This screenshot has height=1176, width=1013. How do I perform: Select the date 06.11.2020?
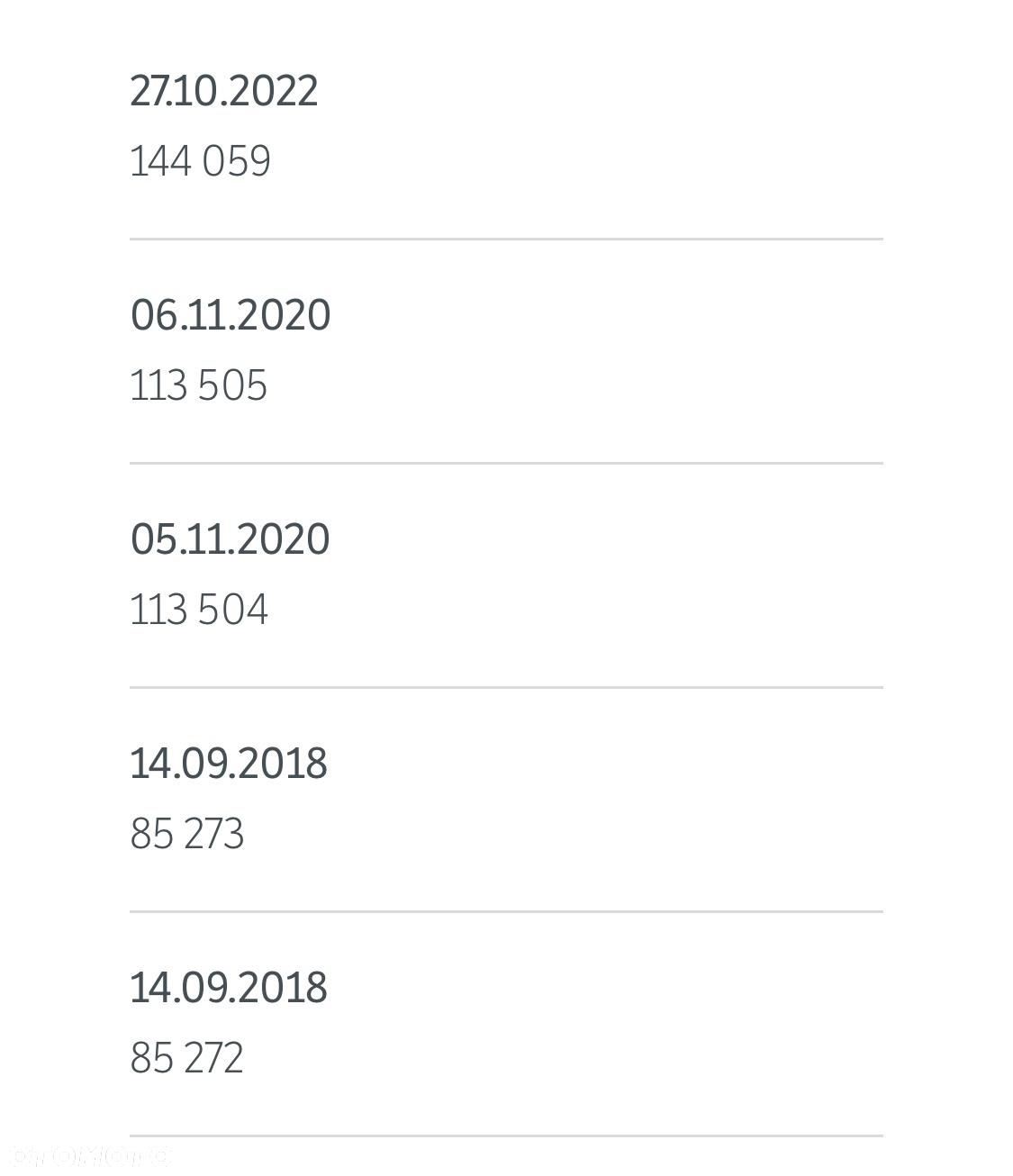(x=231, y=315)
